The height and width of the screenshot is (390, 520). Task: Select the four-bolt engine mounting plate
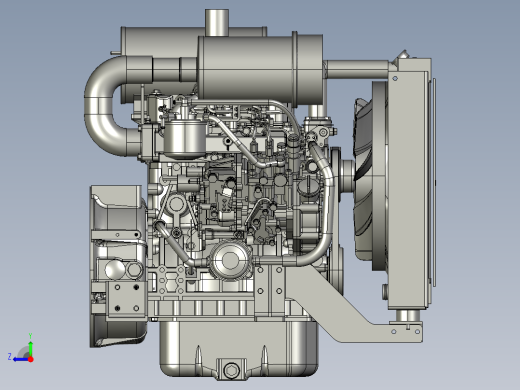point(127,300)
